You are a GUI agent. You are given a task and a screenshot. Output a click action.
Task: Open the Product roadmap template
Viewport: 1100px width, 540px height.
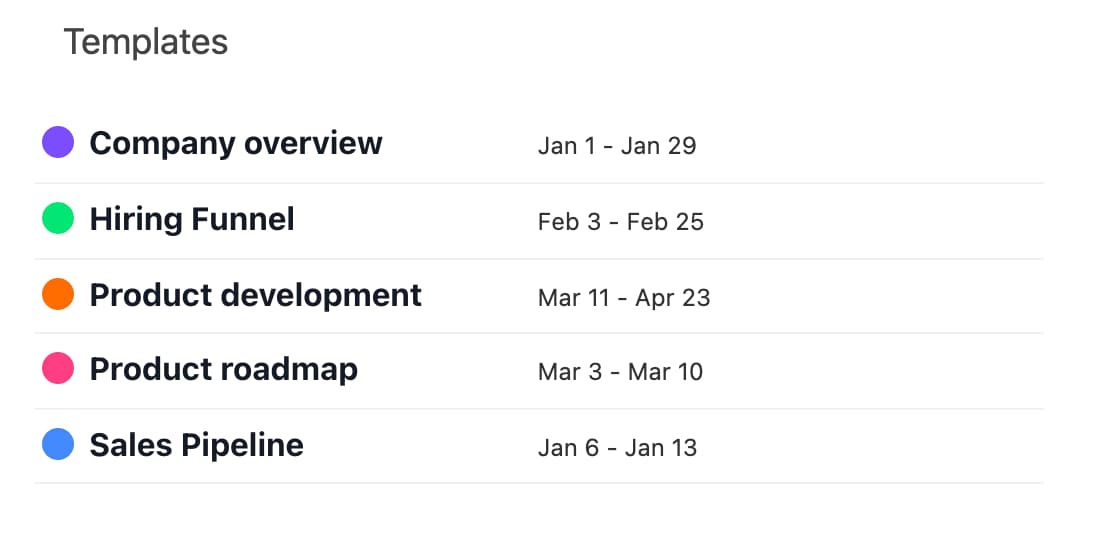(224, 370)
